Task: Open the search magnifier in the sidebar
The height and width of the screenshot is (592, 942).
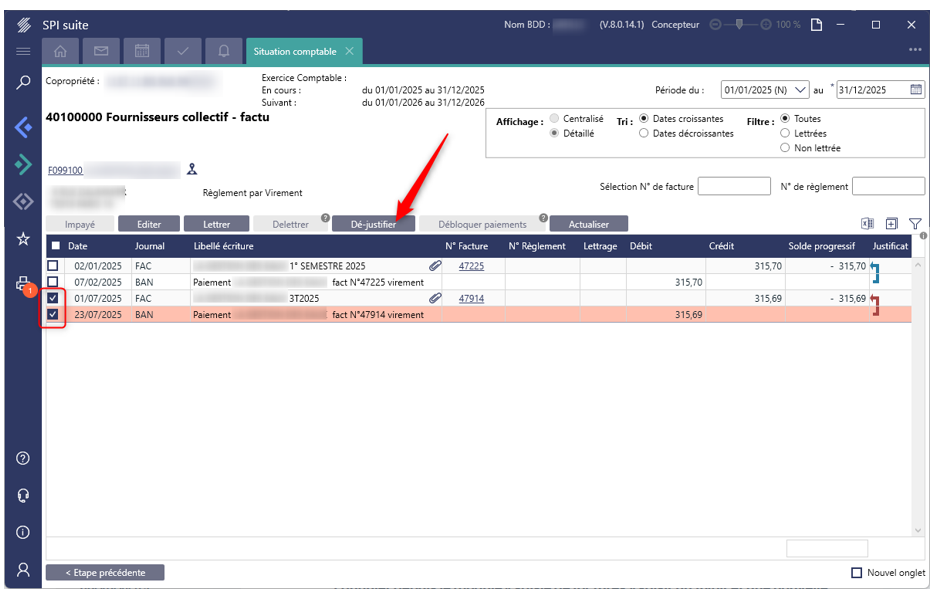Action: [23, 83]
